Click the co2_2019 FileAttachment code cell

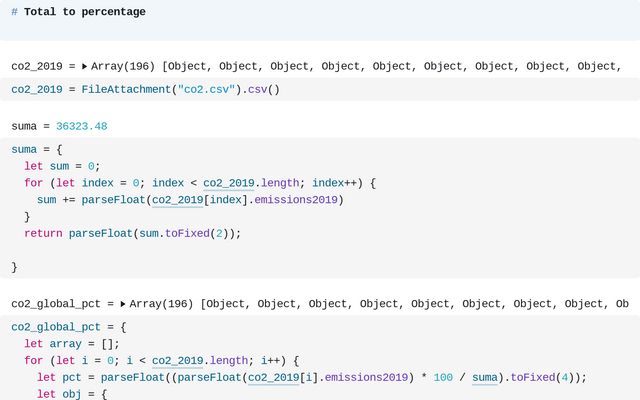coord(320,89)
